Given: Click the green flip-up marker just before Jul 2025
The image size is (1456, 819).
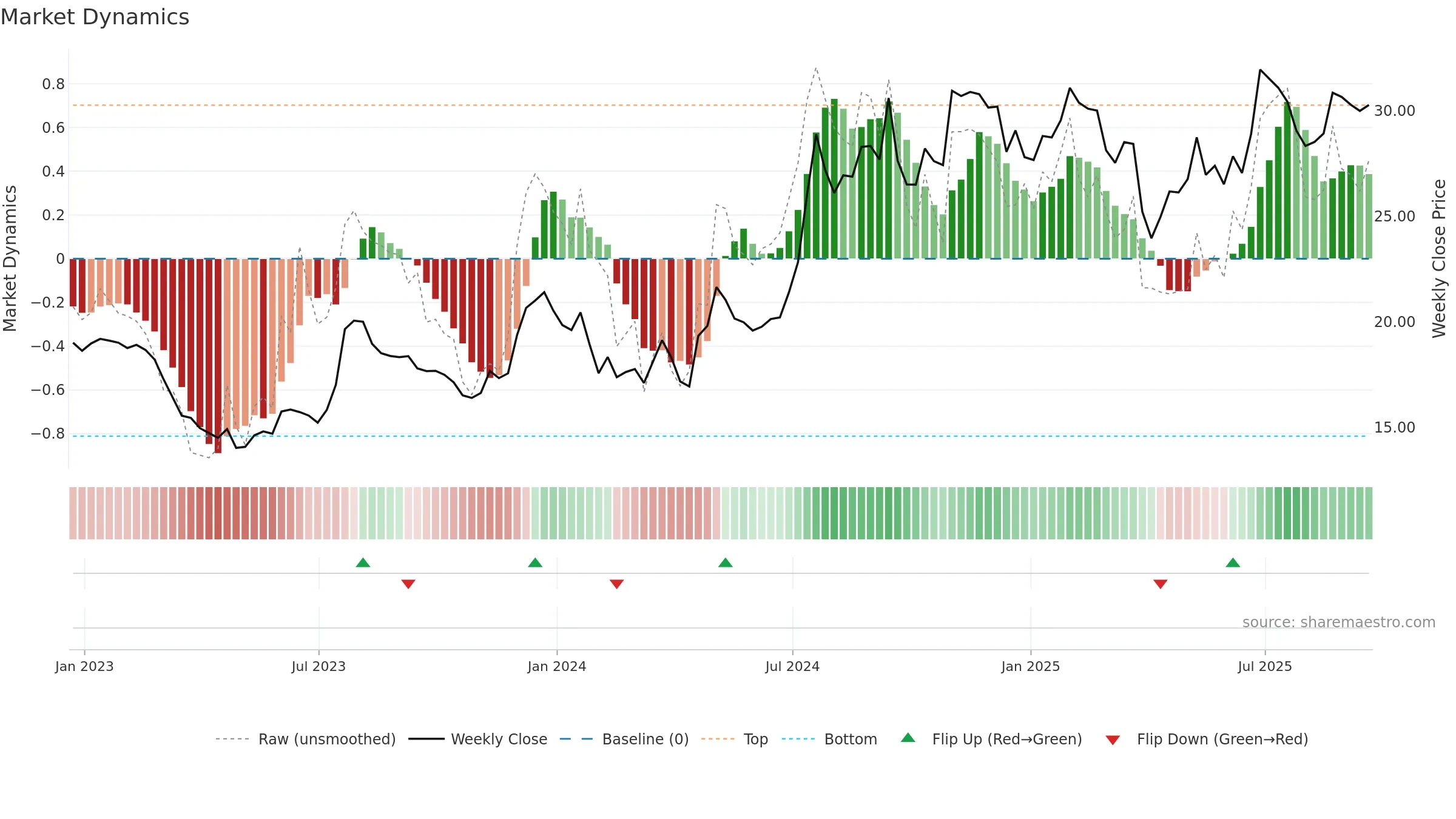Looking at the screenshot, I should coord(1233,562).
